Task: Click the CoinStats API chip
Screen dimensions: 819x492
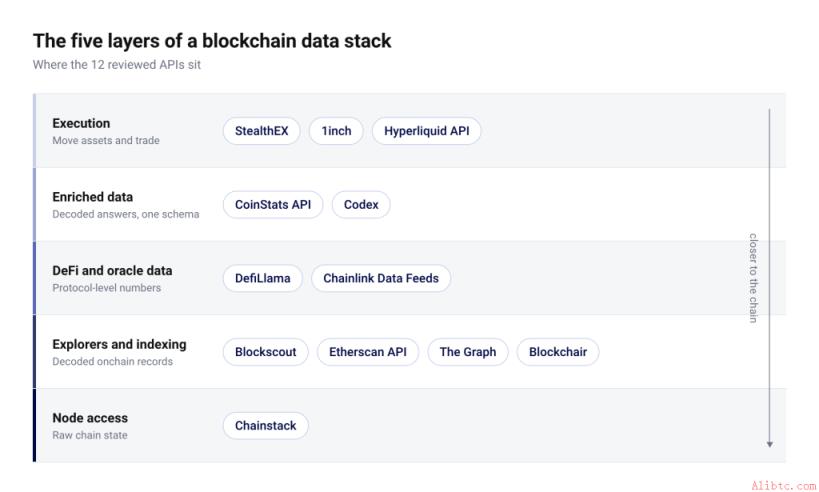Action: pyautogui.click(x=273, y=205)
